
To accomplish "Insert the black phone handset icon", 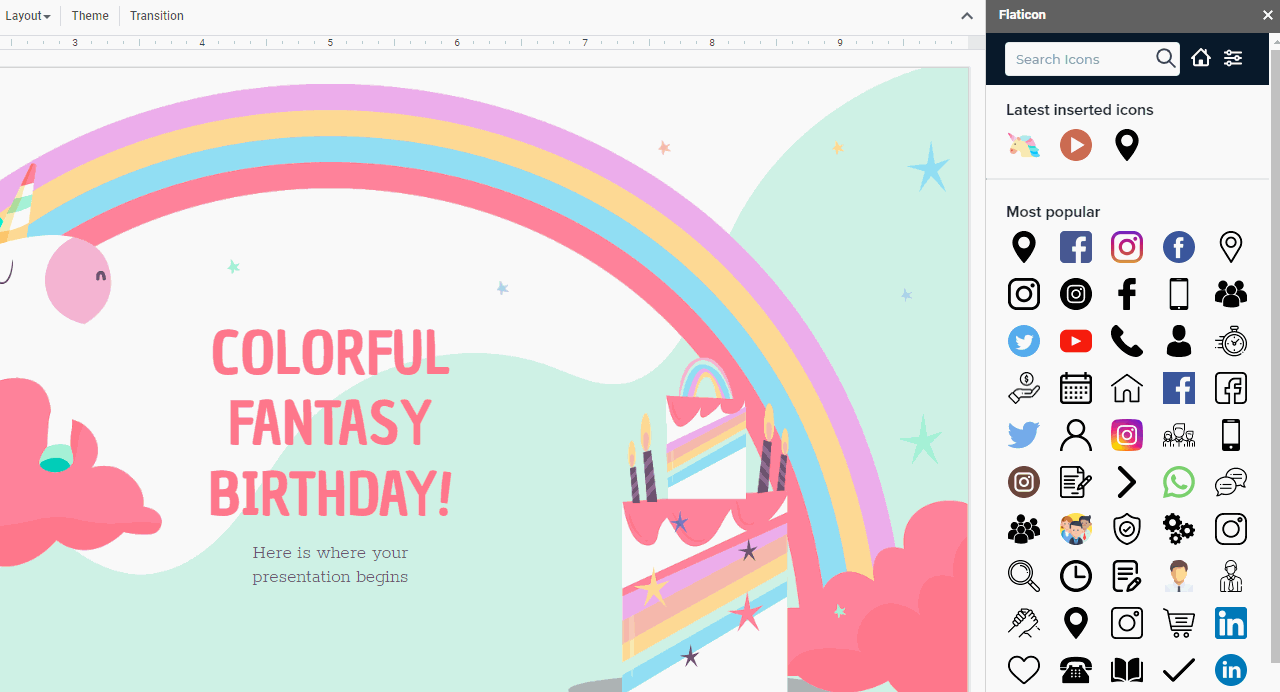I will click(1127, 341).
